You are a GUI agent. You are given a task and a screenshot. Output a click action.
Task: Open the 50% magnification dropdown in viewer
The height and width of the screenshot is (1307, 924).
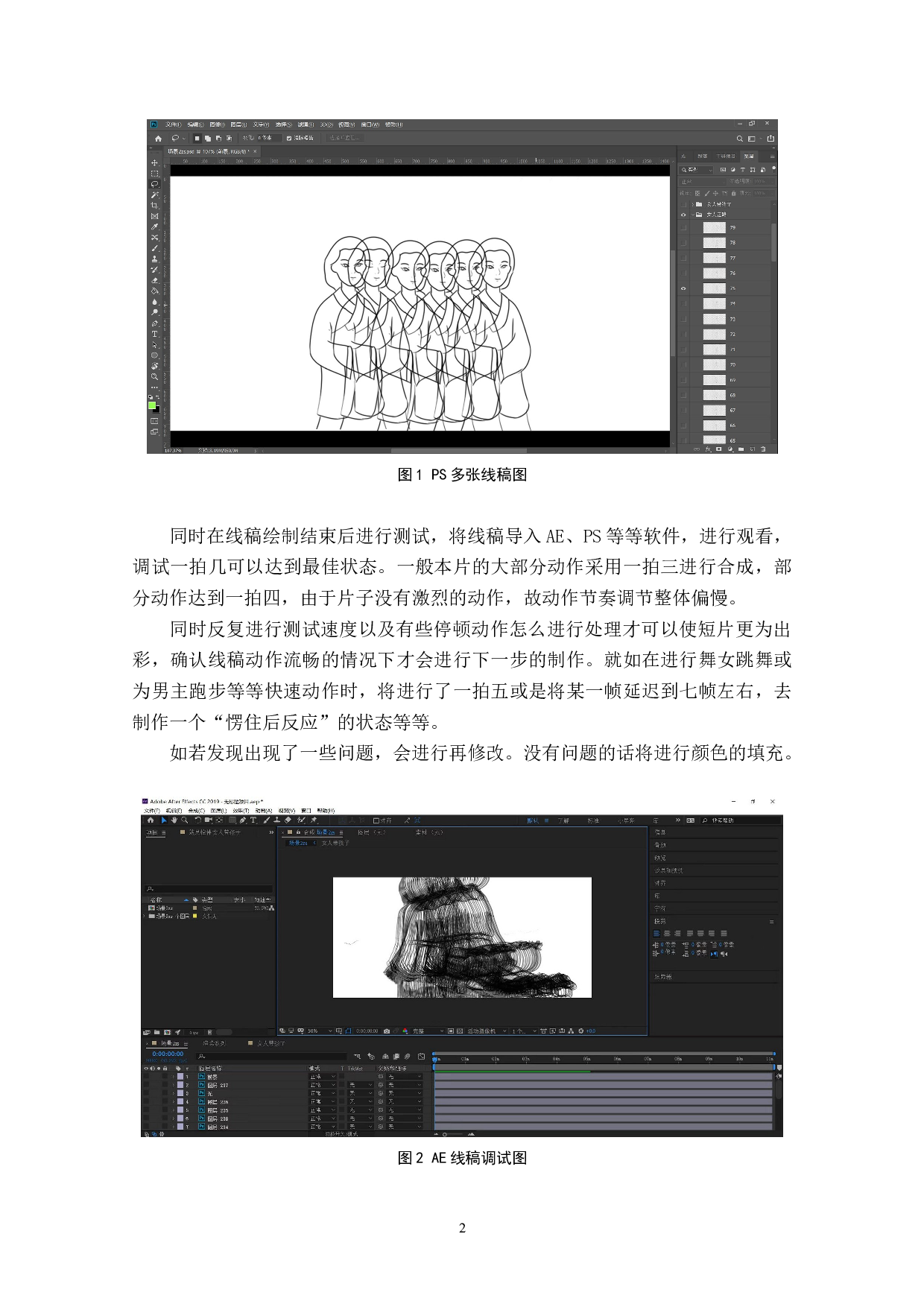tap(319, 1031)
